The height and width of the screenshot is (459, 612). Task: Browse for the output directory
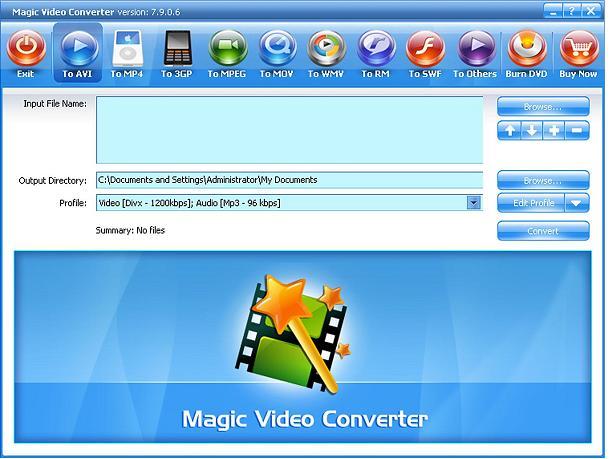pyautogui.click(x=543, y=180)
